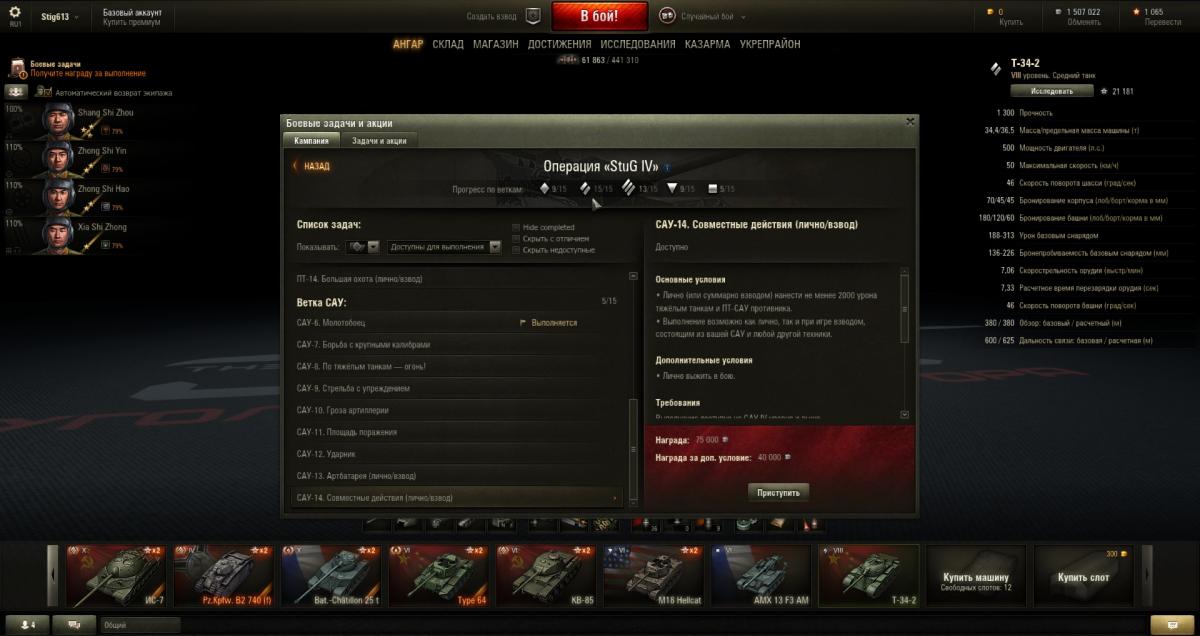Select task САУ-14. Совместные действия in list

point(457,497)
